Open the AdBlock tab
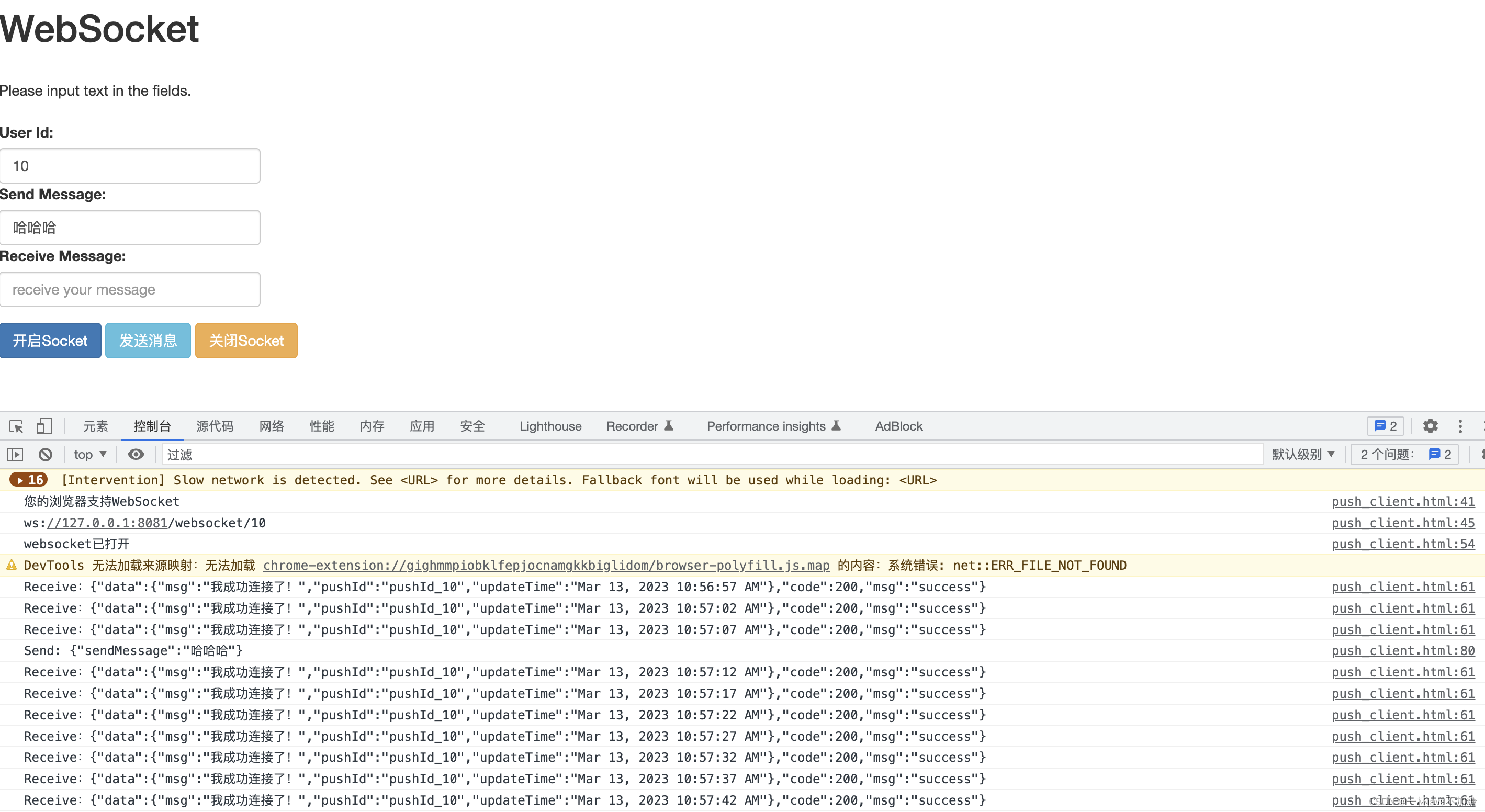The height and width of the screenshot is (812, 1485). click(899, 426)
